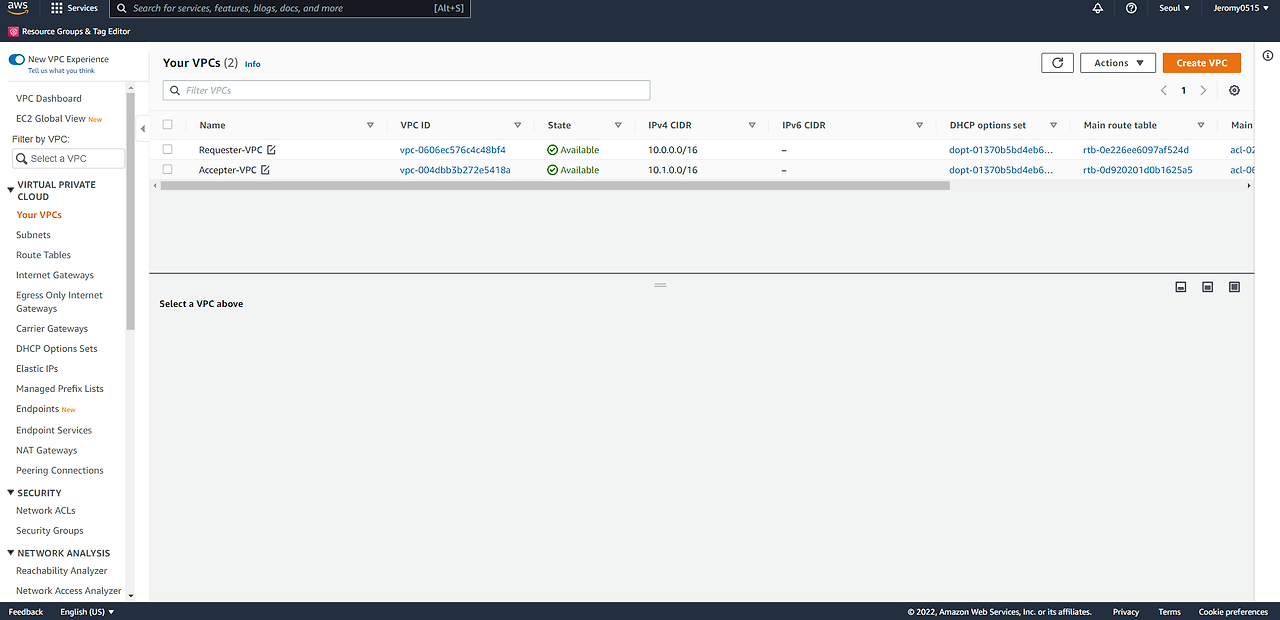Go to previous page of VPCs
Viewport: 1280px width, 620px height.
[x=1163, y=90]
